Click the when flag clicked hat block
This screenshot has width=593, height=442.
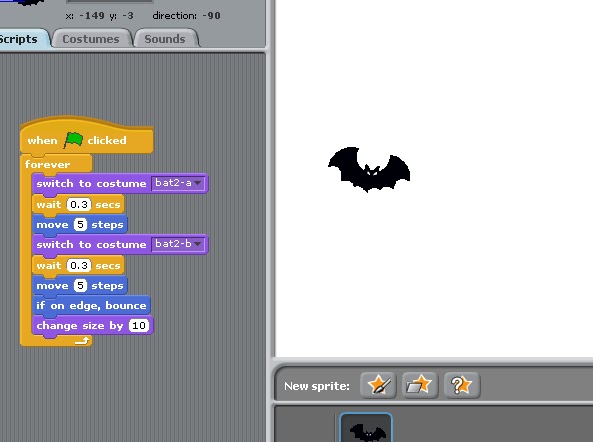pos(87,136)
